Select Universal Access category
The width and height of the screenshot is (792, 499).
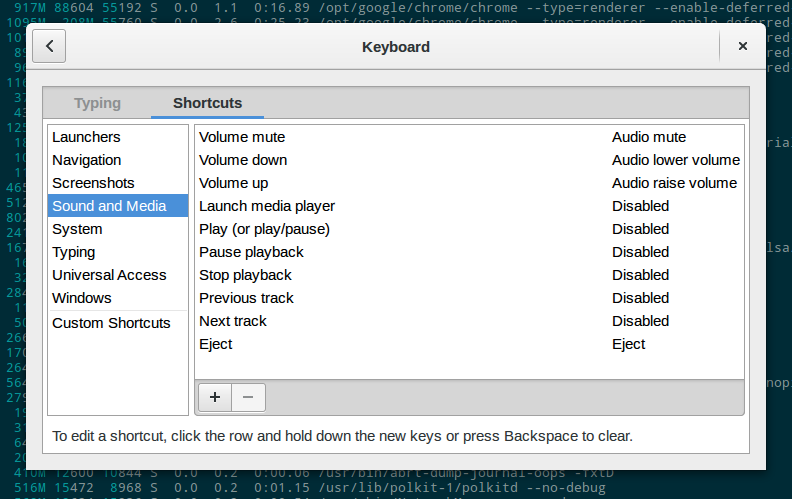point(109,275)
